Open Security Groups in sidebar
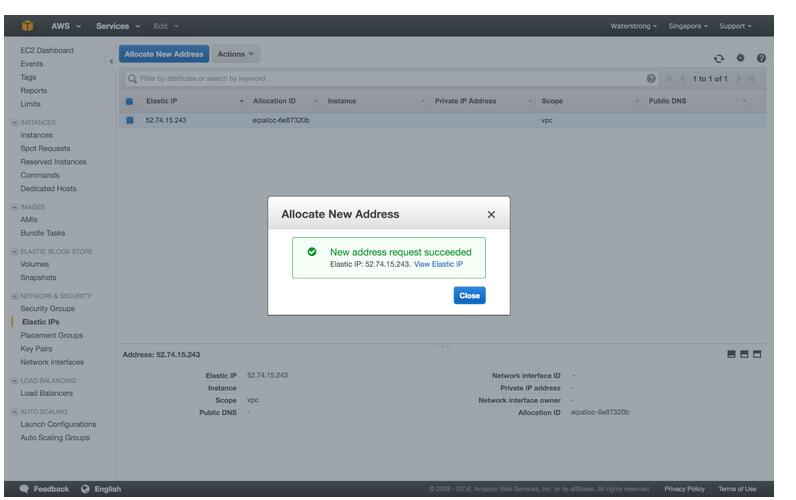The image size is (796, 500). pyautogui.click(x=47, y=308)
